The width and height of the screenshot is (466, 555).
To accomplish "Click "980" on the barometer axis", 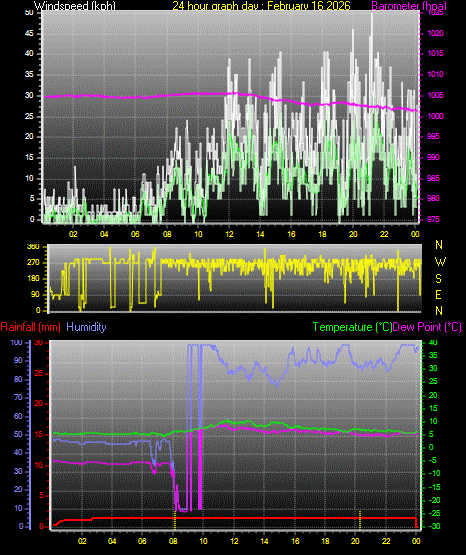I will [433, 198].
